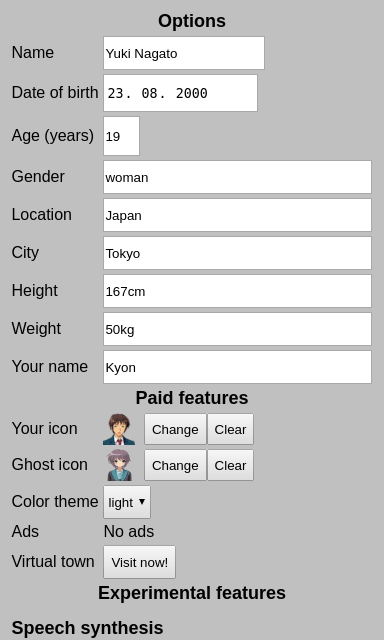Focus the Age years field
The width and height of the screenshot is (384, 640).
pos(121,136)
